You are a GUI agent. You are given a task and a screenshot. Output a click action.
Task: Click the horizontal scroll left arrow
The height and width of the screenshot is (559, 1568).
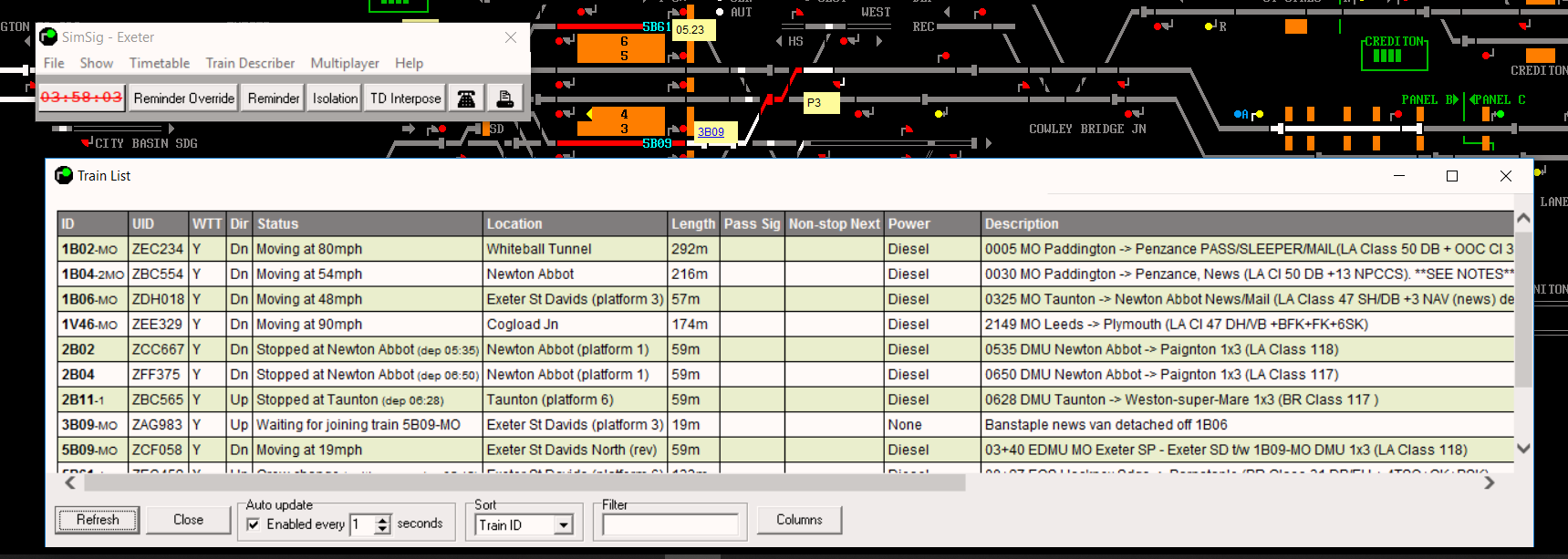coord(70,482)
